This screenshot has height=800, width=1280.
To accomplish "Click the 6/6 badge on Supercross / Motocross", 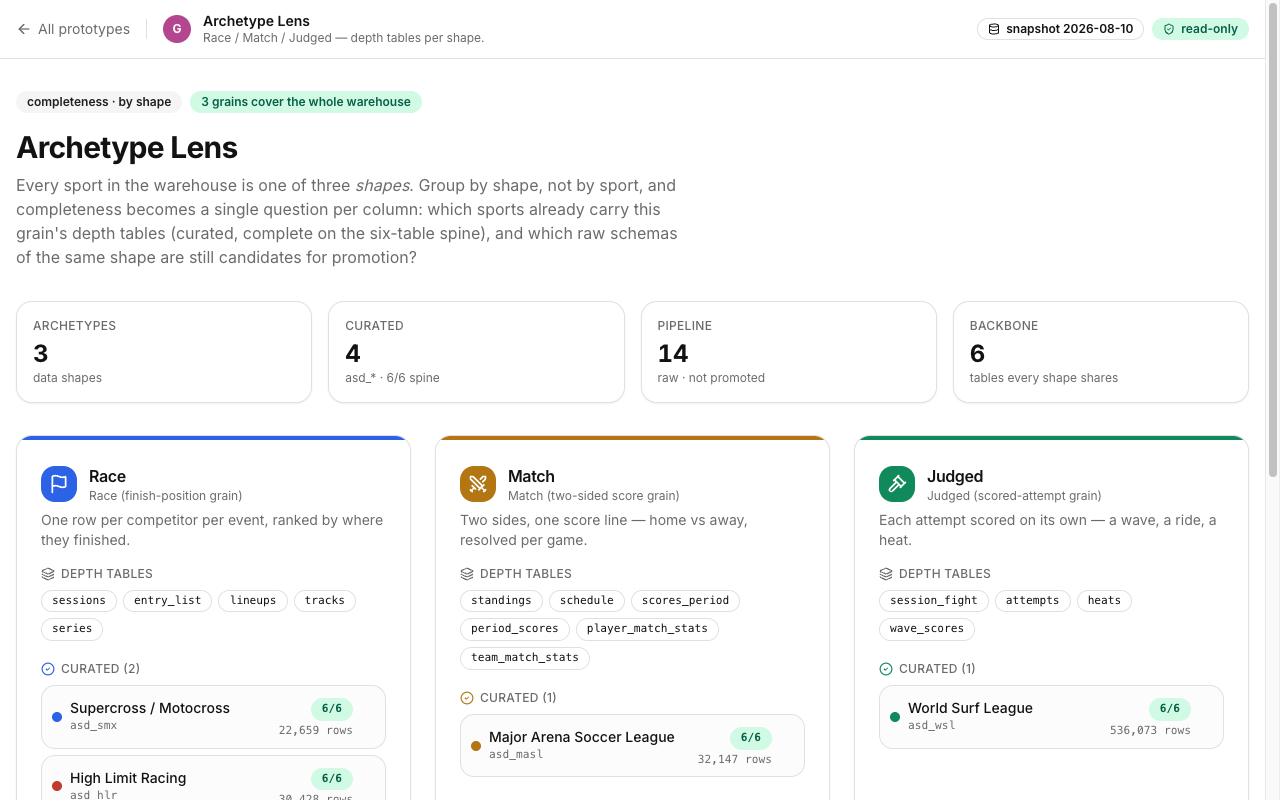I will pos(332,709).
